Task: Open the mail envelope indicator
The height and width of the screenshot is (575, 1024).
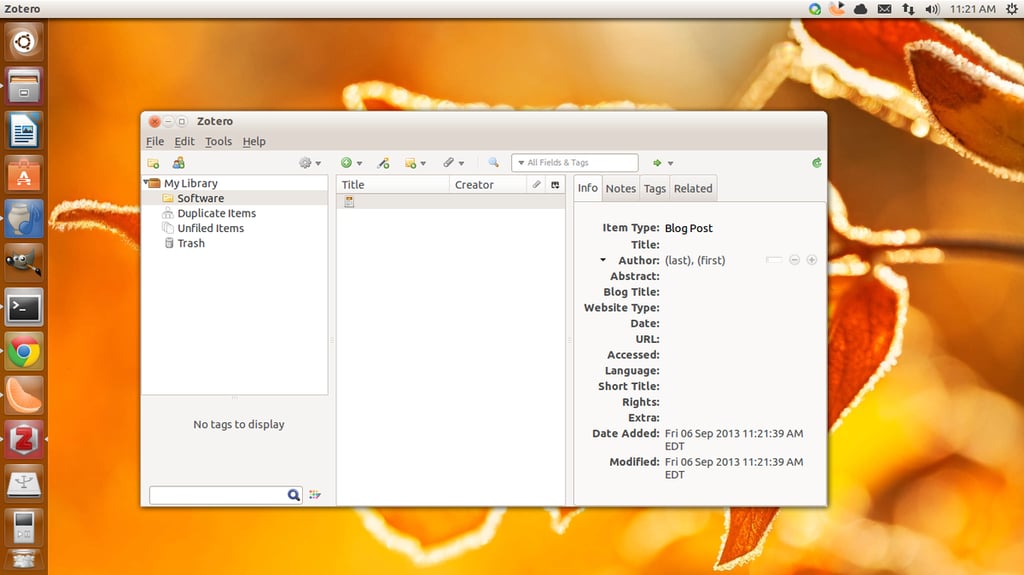Action: pos(884,9)
